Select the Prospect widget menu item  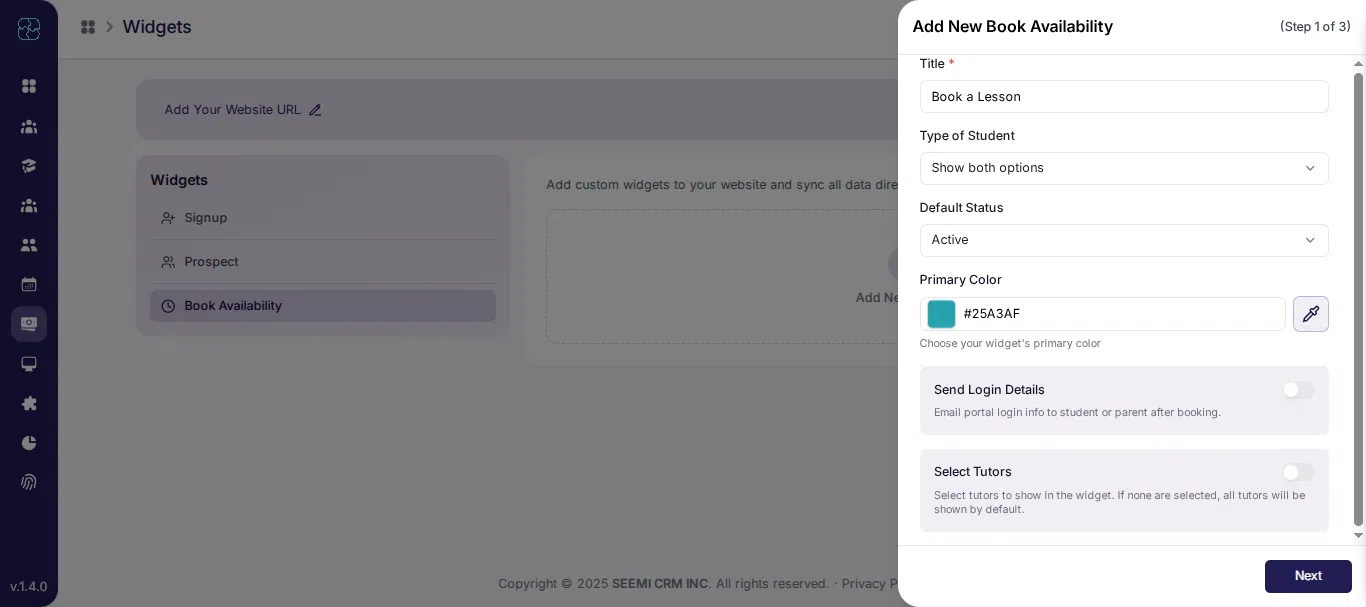(x=323, y=262)
